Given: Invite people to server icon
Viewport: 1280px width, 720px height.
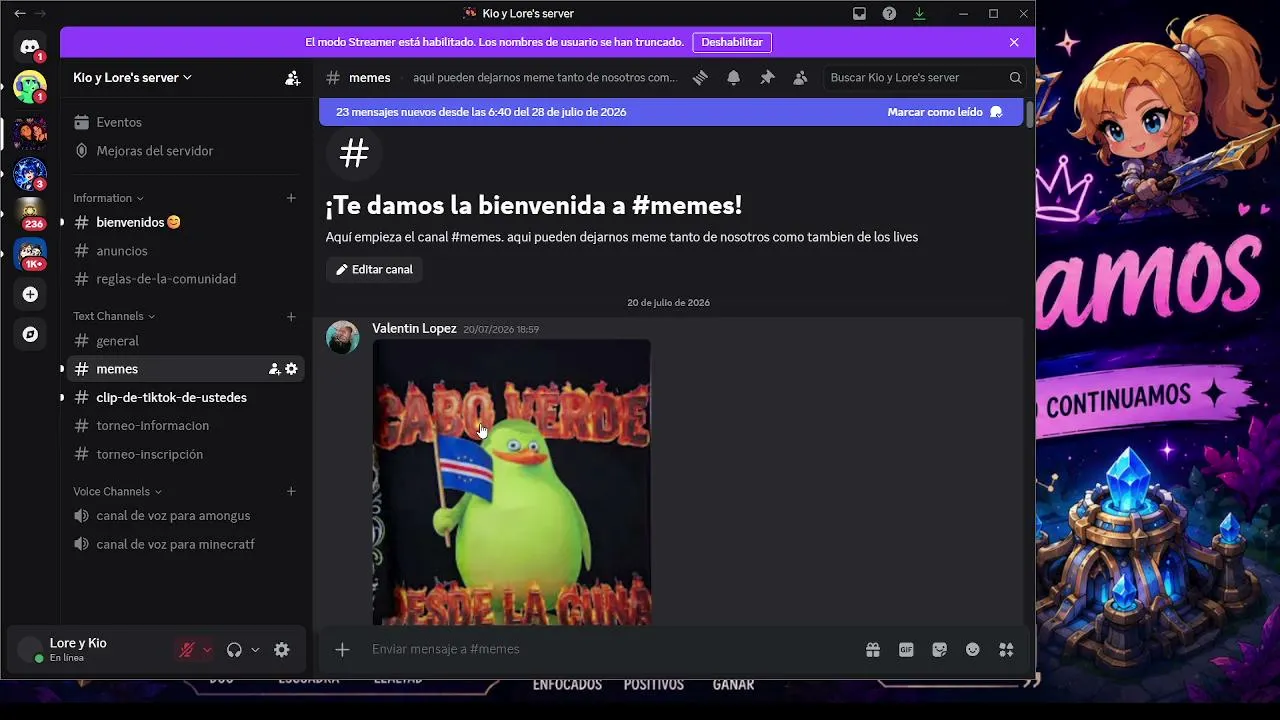Looking at the screenshot, I should pyautogui.click(x=292, y=77).
